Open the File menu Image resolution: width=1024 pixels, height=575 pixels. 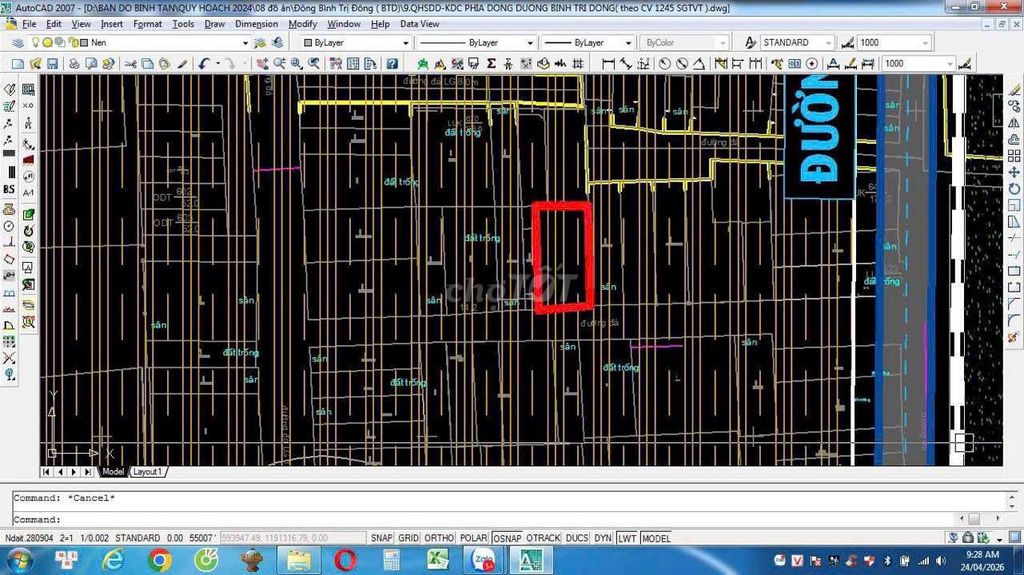coord(29,24)
